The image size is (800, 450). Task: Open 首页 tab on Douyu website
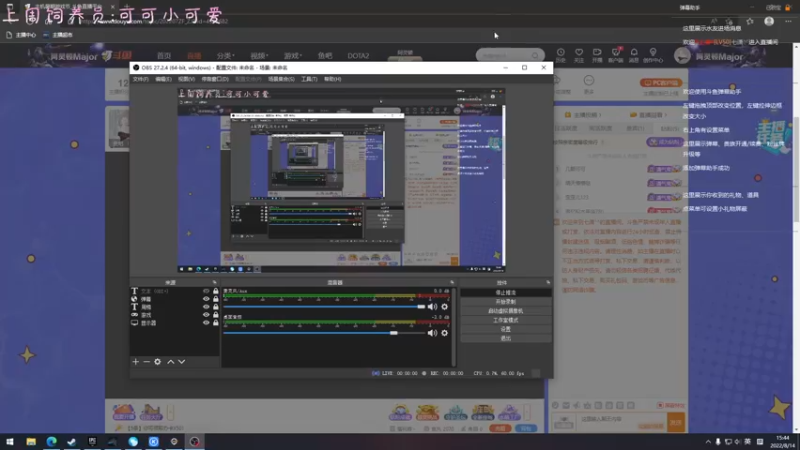[x=164, y=56]
